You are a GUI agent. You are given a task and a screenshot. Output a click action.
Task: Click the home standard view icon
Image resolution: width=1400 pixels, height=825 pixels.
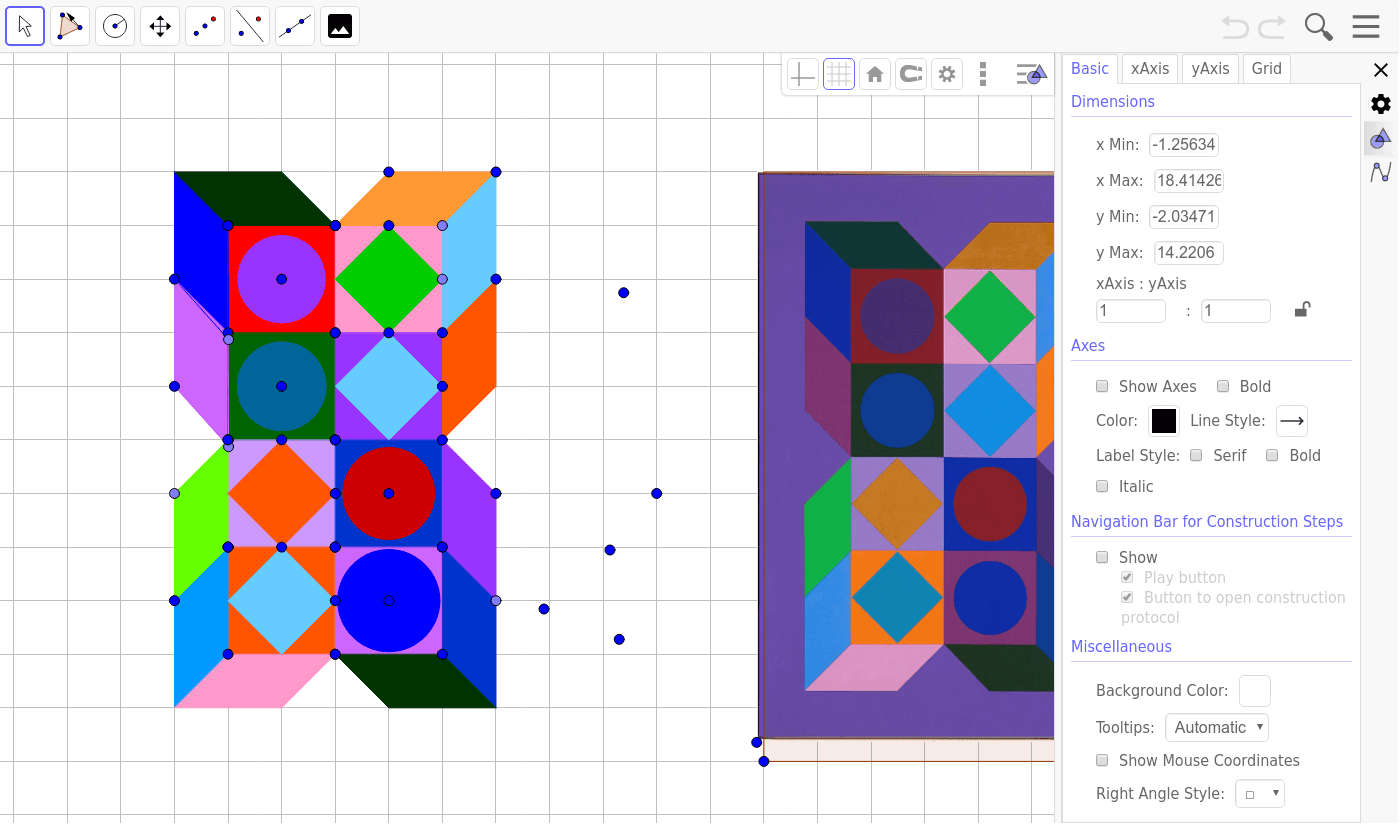[x=875, y=74]
